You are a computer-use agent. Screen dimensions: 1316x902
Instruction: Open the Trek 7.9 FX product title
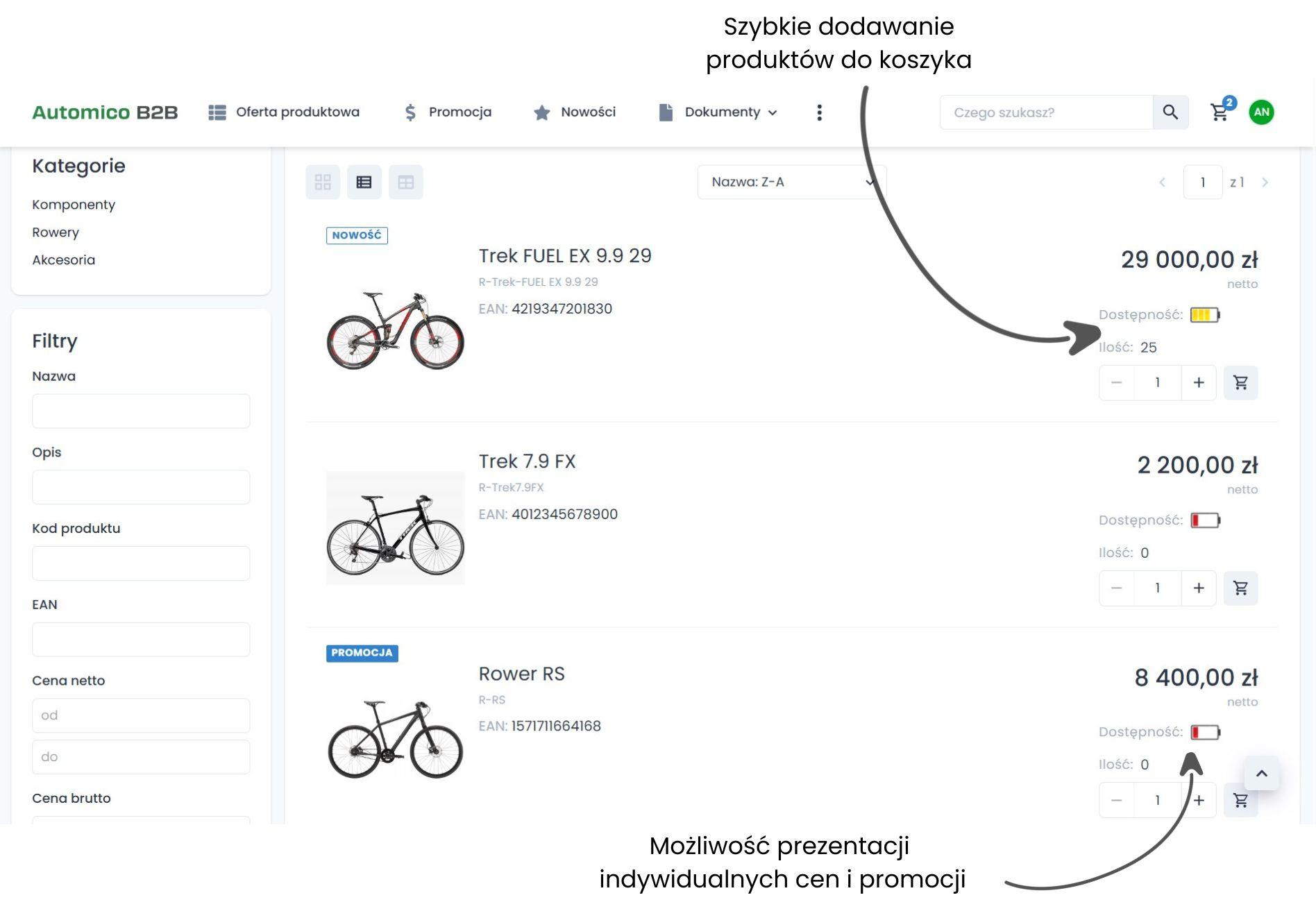[x=527, y=461]
